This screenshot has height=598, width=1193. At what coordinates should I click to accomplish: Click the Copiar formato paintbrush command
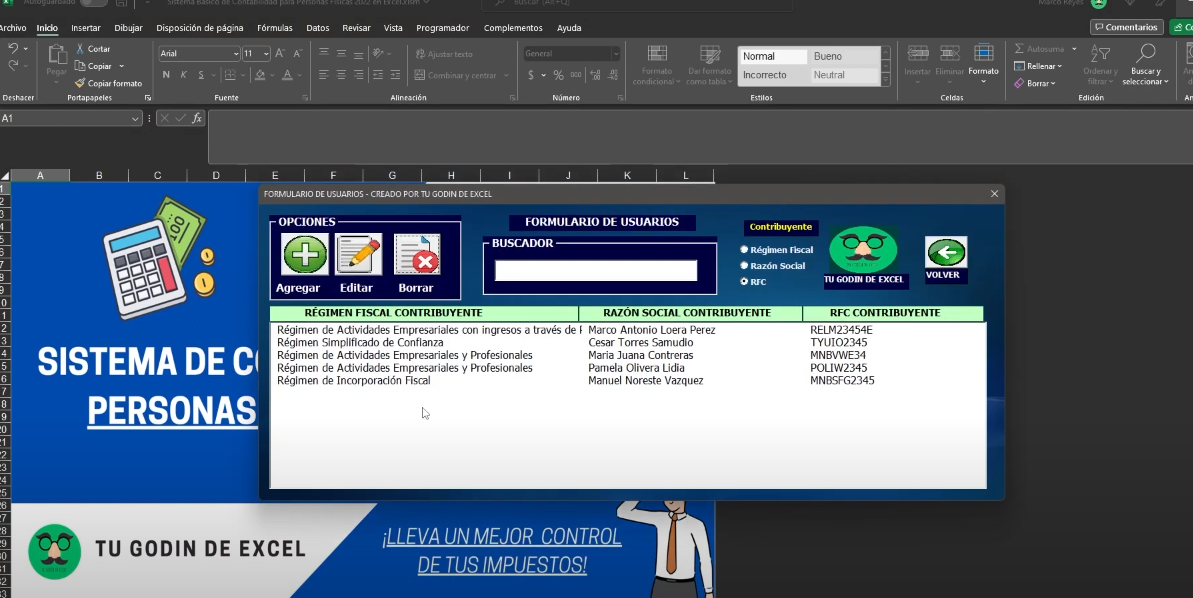(x=109, y=83)
